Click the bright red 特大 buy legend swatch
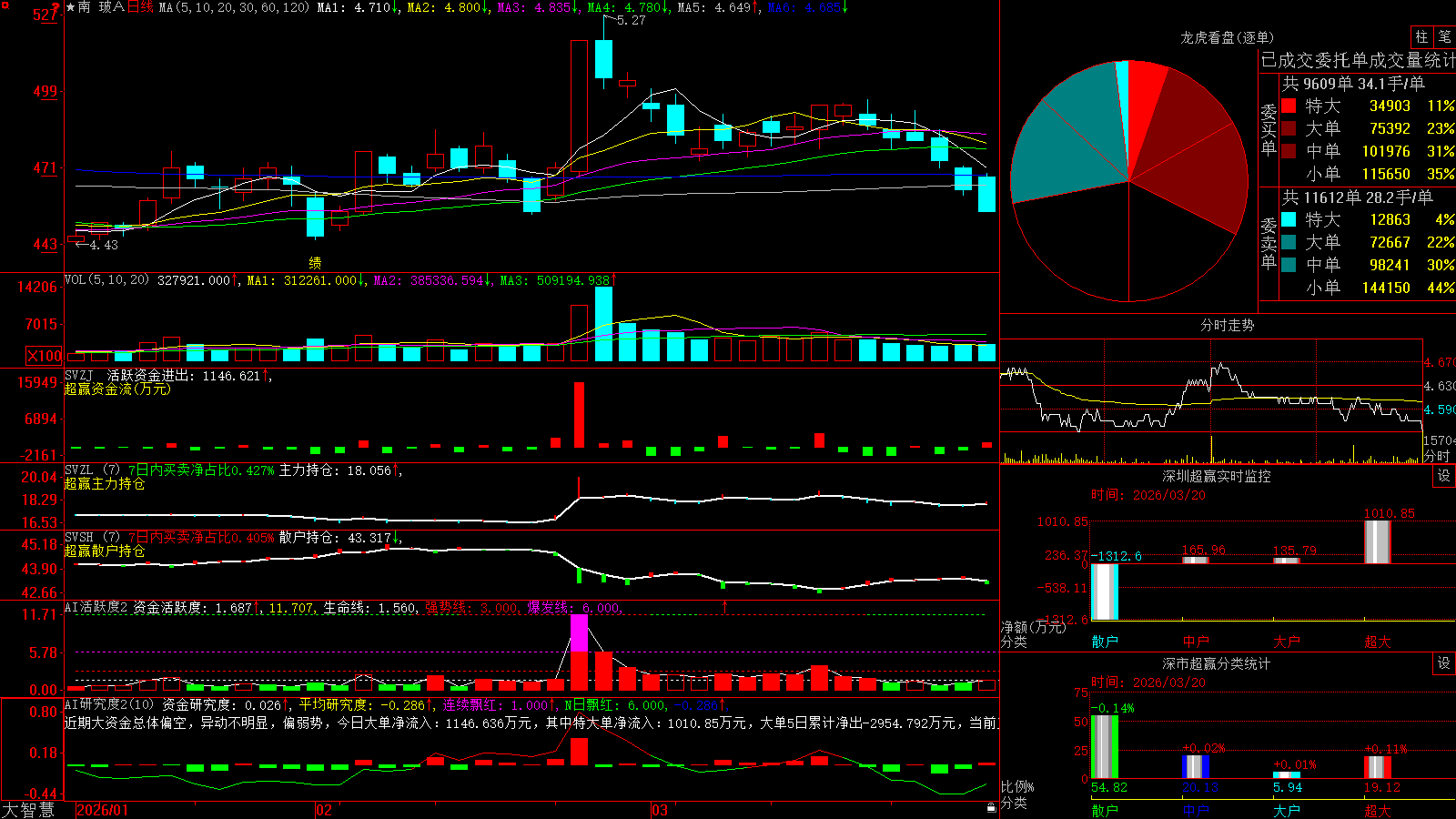 [x=1289, y=106]
